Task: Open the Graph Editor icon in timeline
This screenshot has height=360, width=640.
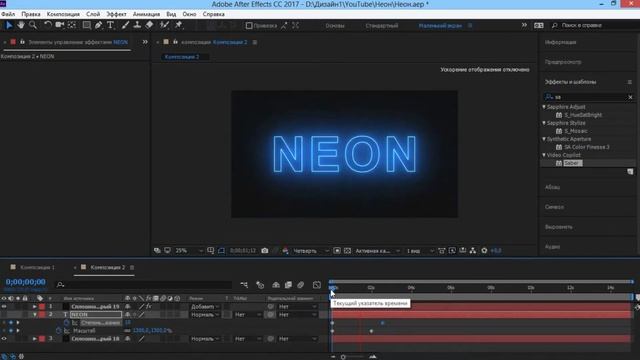Action: point(317,285)
